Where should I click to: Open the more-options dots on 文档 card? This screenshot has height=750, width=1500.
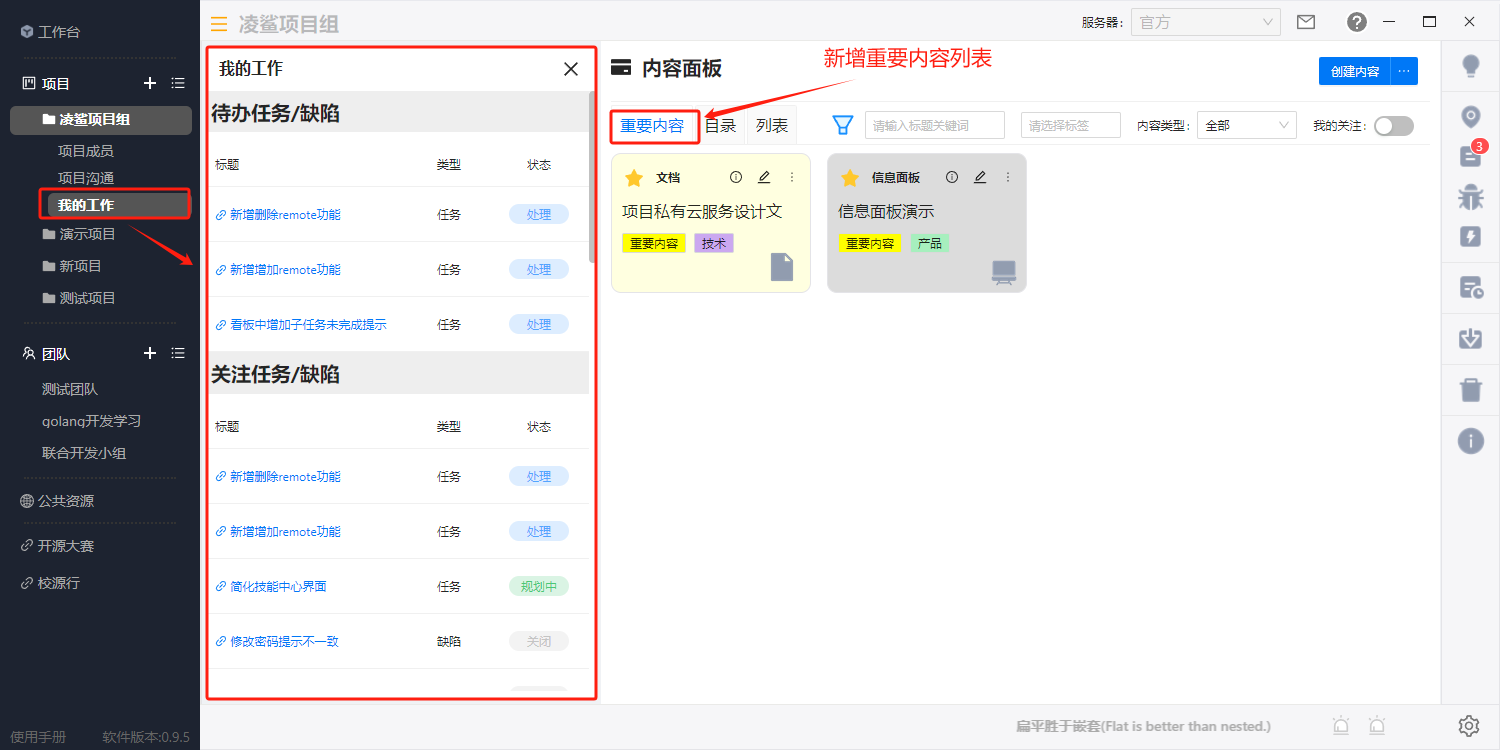(x=792, y=177)
